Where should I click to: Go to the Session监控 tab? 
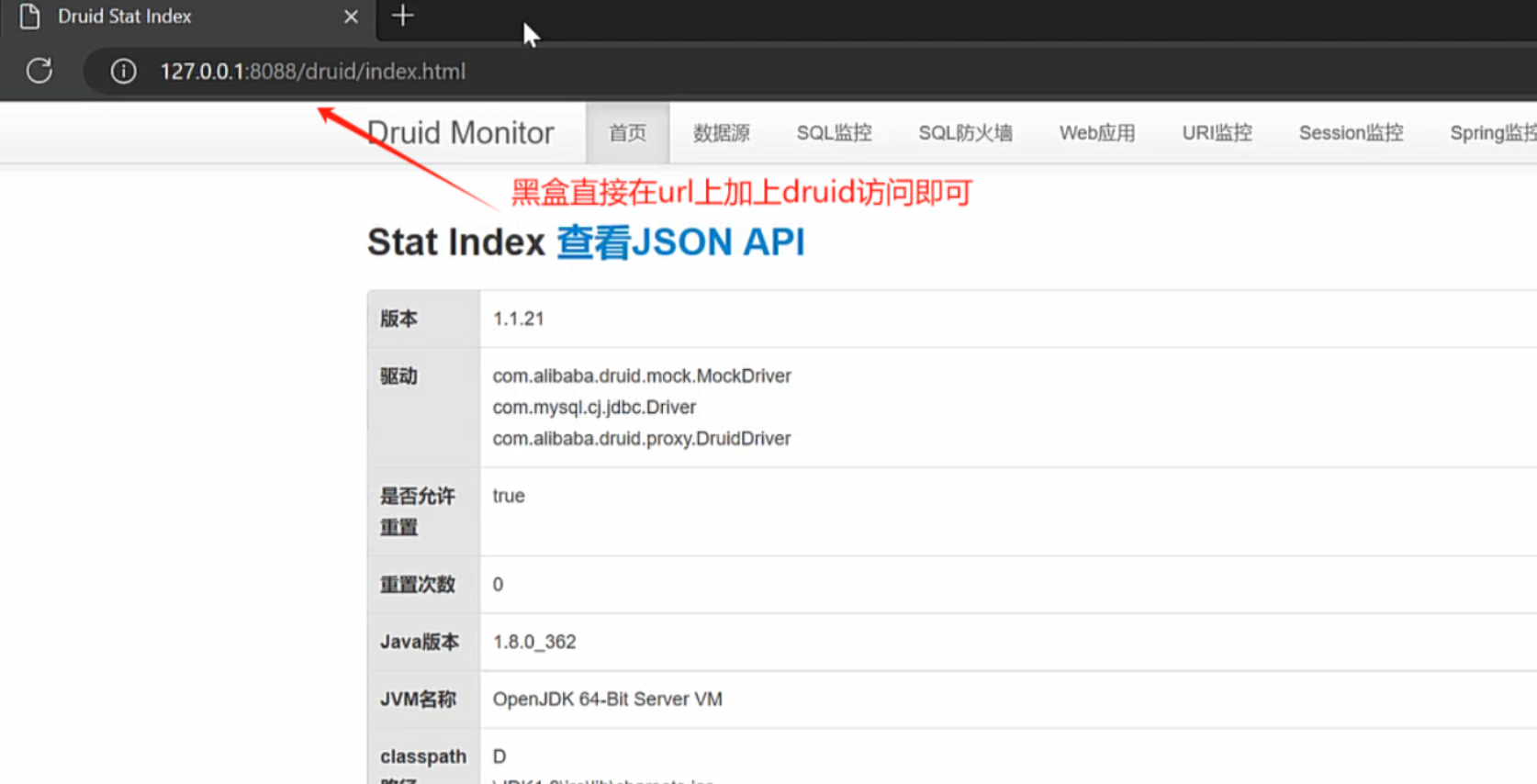(1352, 133)
